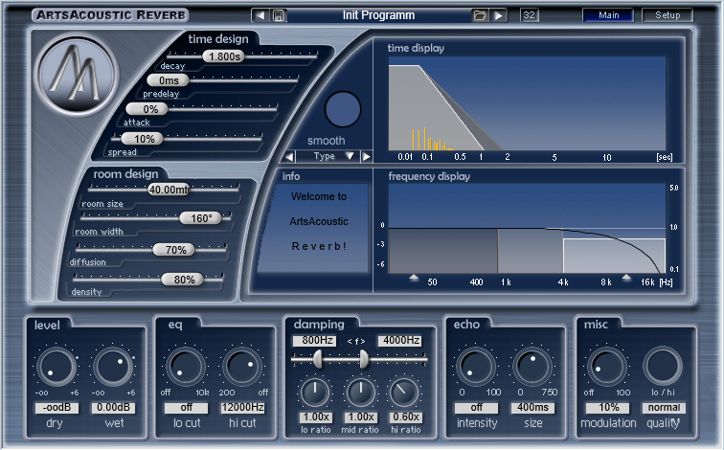The height and width of the screenshot is (450, 724).
Task: Click the echo intensity knob
Action: pyautogui.click(x=476, y=368)
